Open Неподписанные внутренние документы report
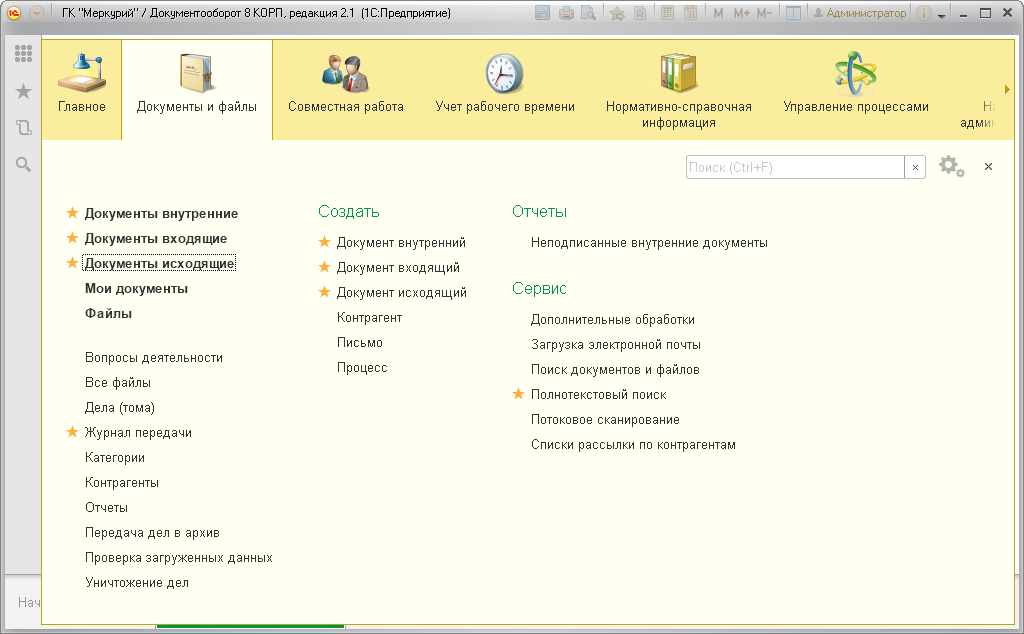This screenshot has width=1024, height=634. pyautogui.click(x=649, y=242)
